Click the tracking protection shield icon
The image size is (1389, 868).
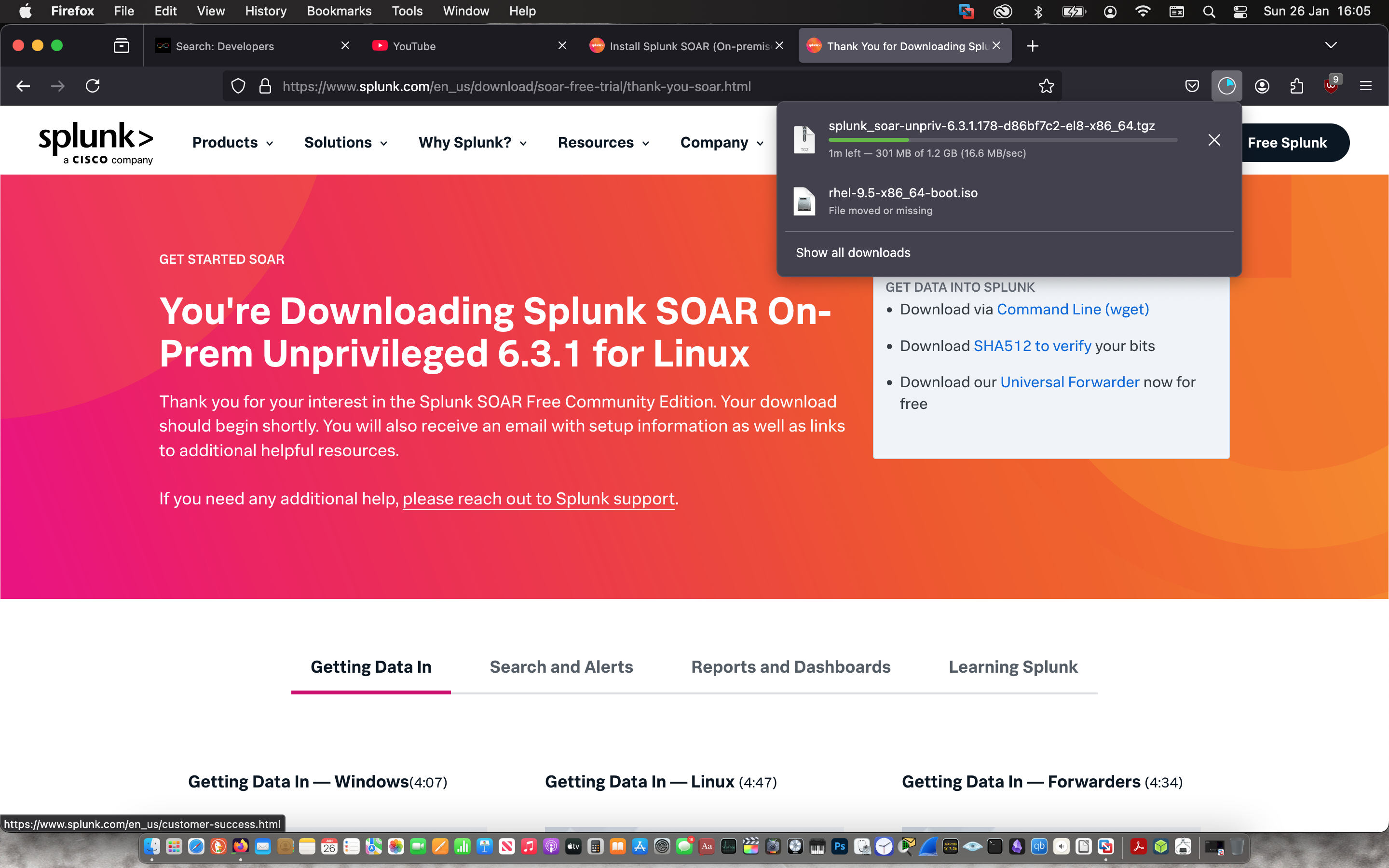click(238, 86)
